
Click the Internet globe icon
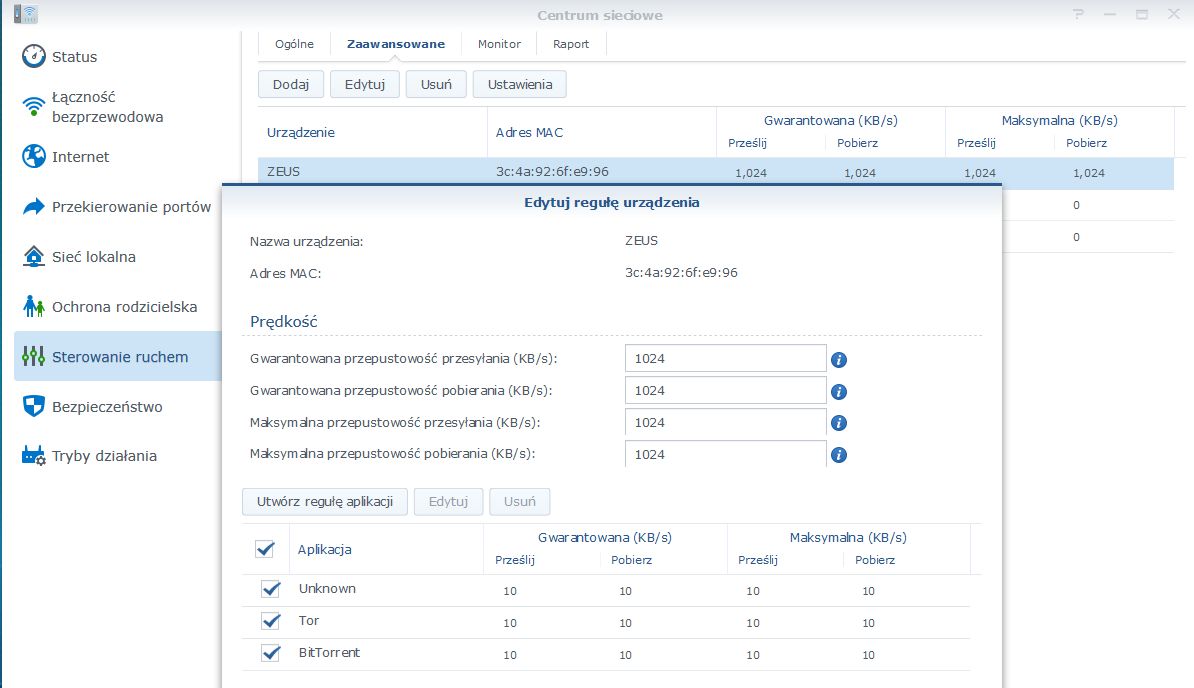click(34, 156)
